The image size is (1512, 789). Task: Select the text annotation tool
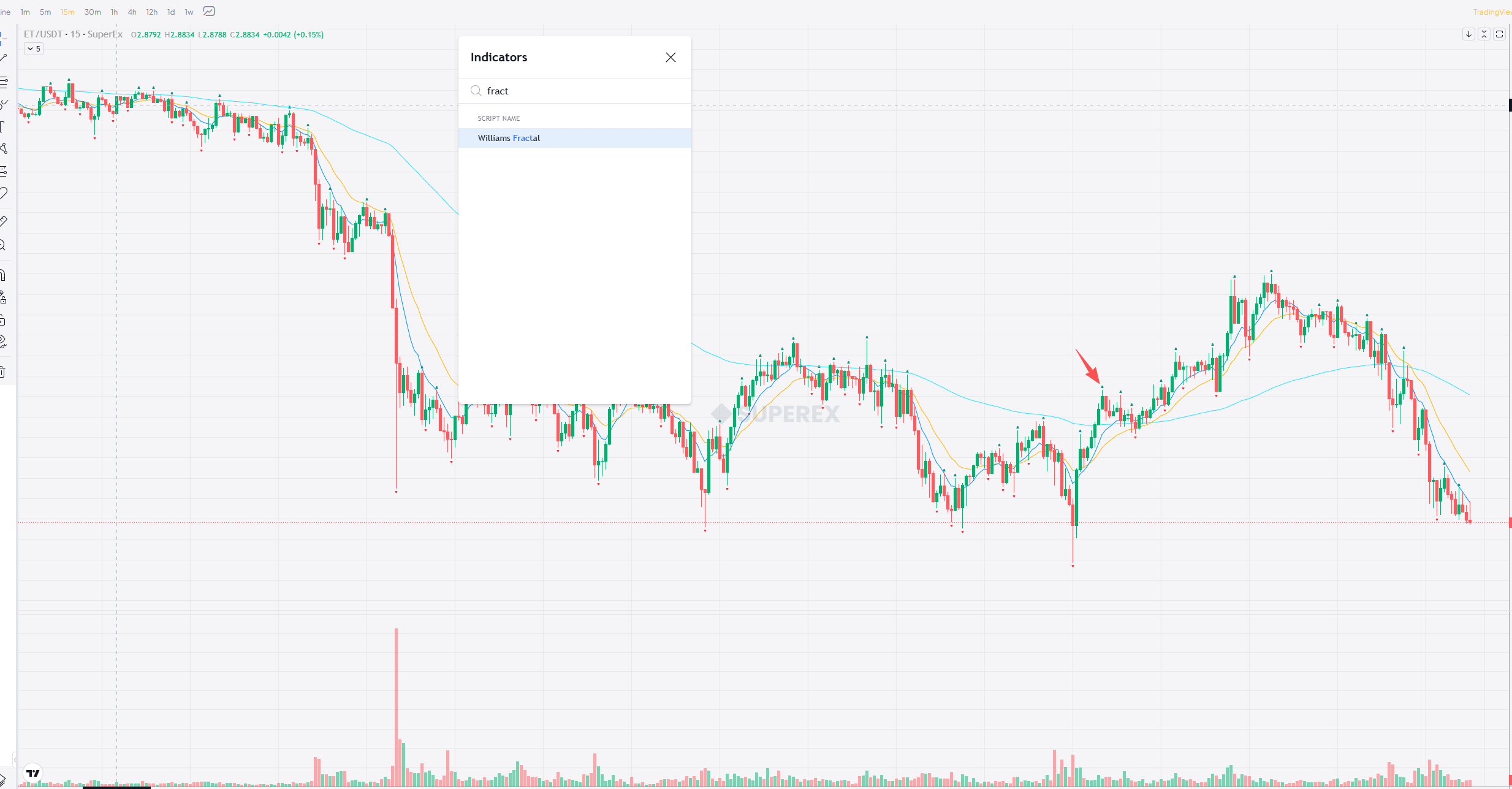pos(3,127)
